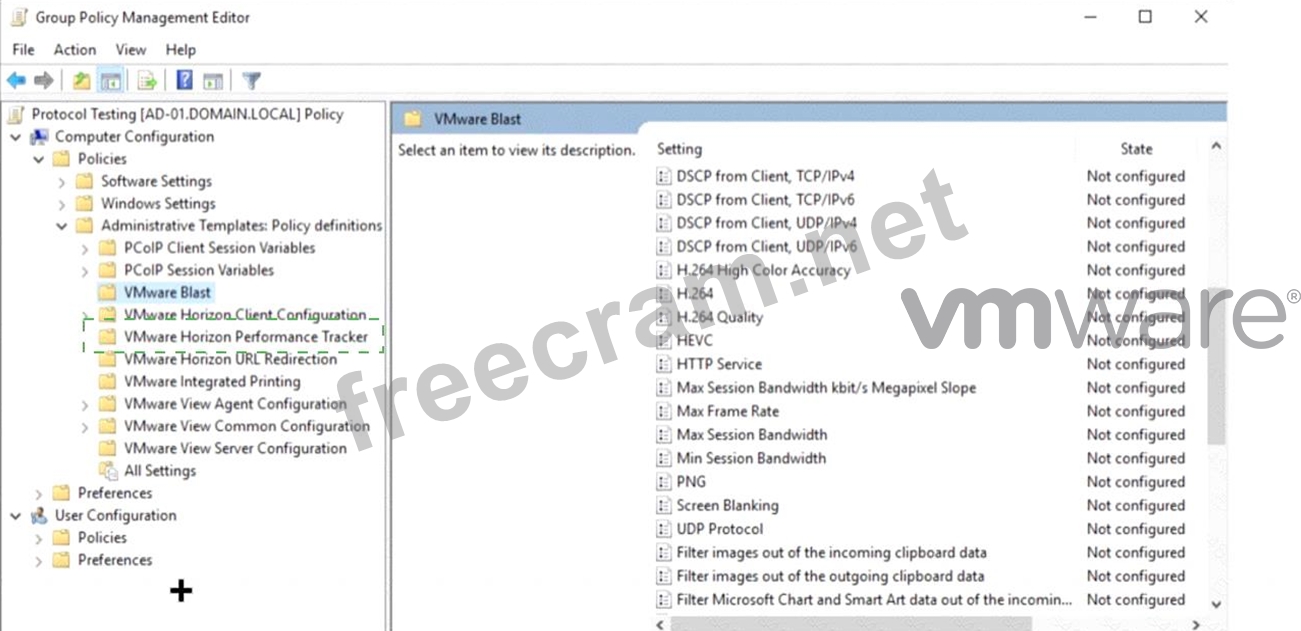Viewport: 1301px width, 631px height.
Task: Click the Computer Configuration computer icon
Action: pyautogui.click(x=39, y=137)
